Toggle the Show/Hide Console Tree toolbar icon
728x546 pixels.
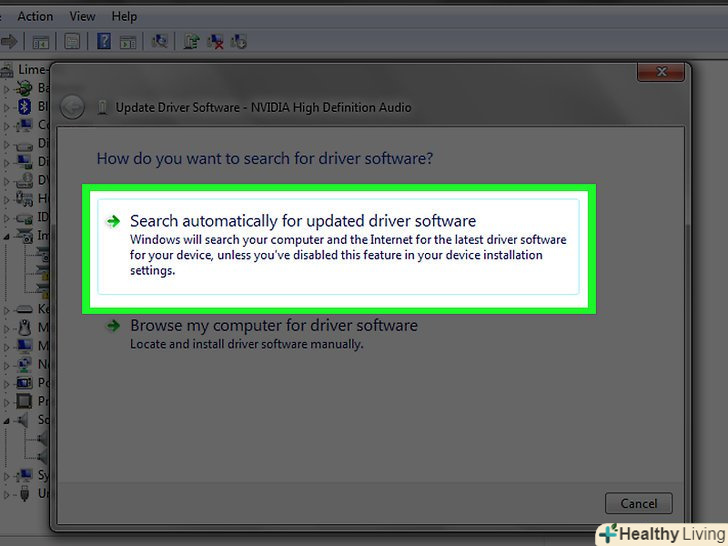(x=41, y=42)
